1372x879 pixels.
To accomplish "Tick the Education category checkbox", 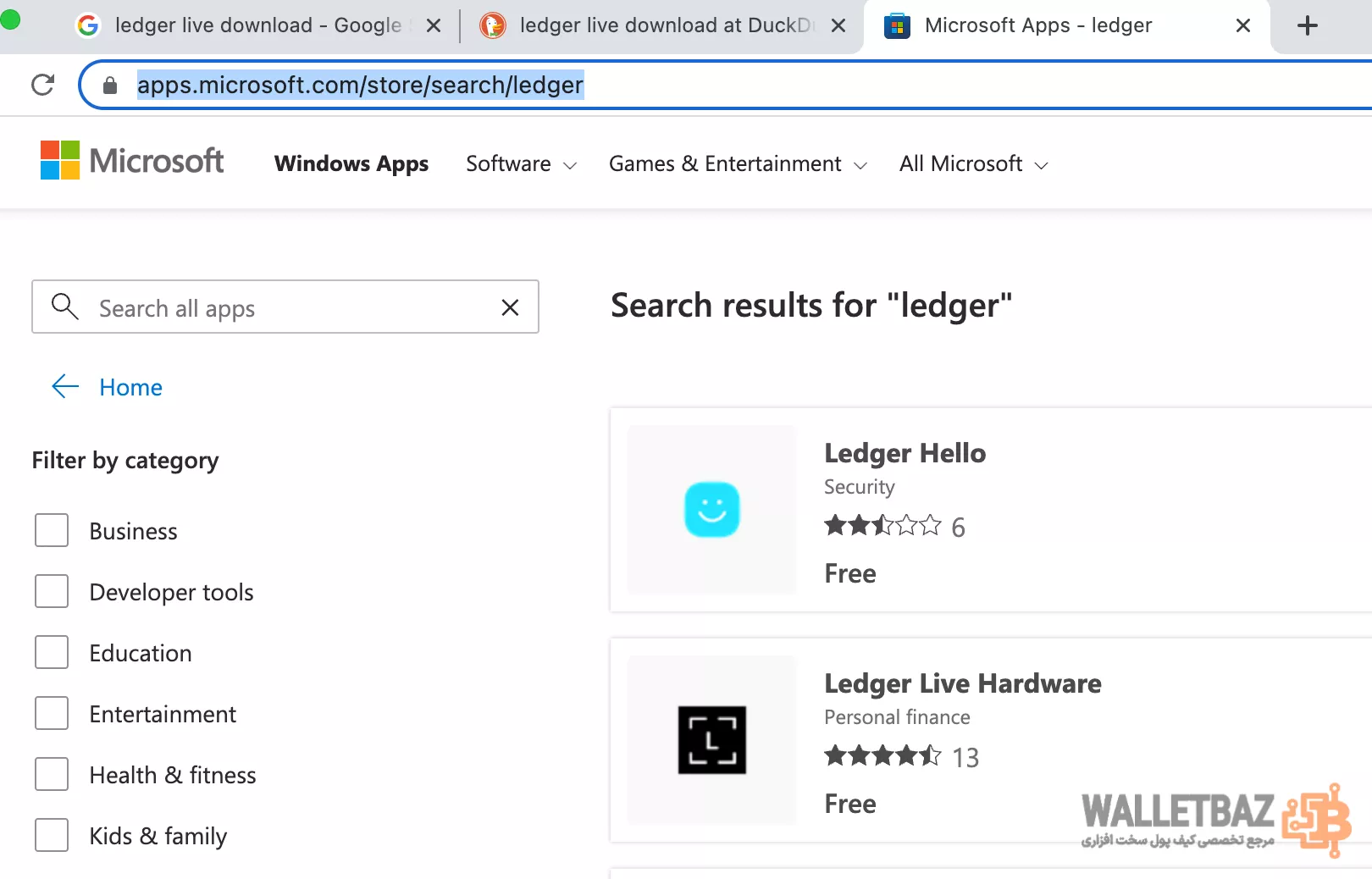I will pos(52,653).
